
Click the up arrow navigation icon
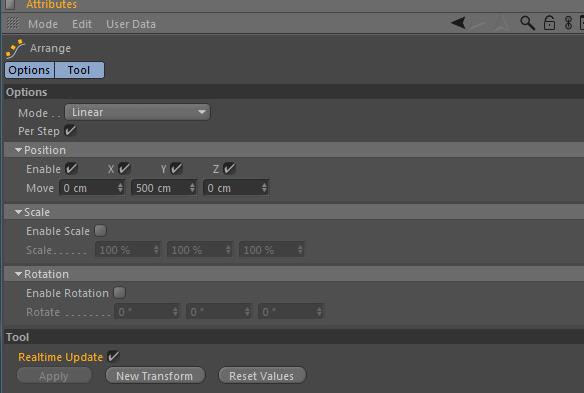[x=501, y=23]
